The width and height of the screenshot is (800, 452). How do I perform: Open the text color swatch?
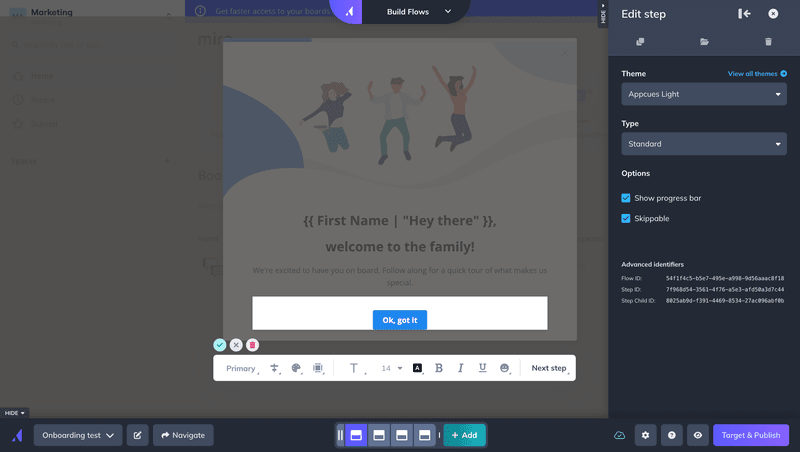tap(417, 368)
